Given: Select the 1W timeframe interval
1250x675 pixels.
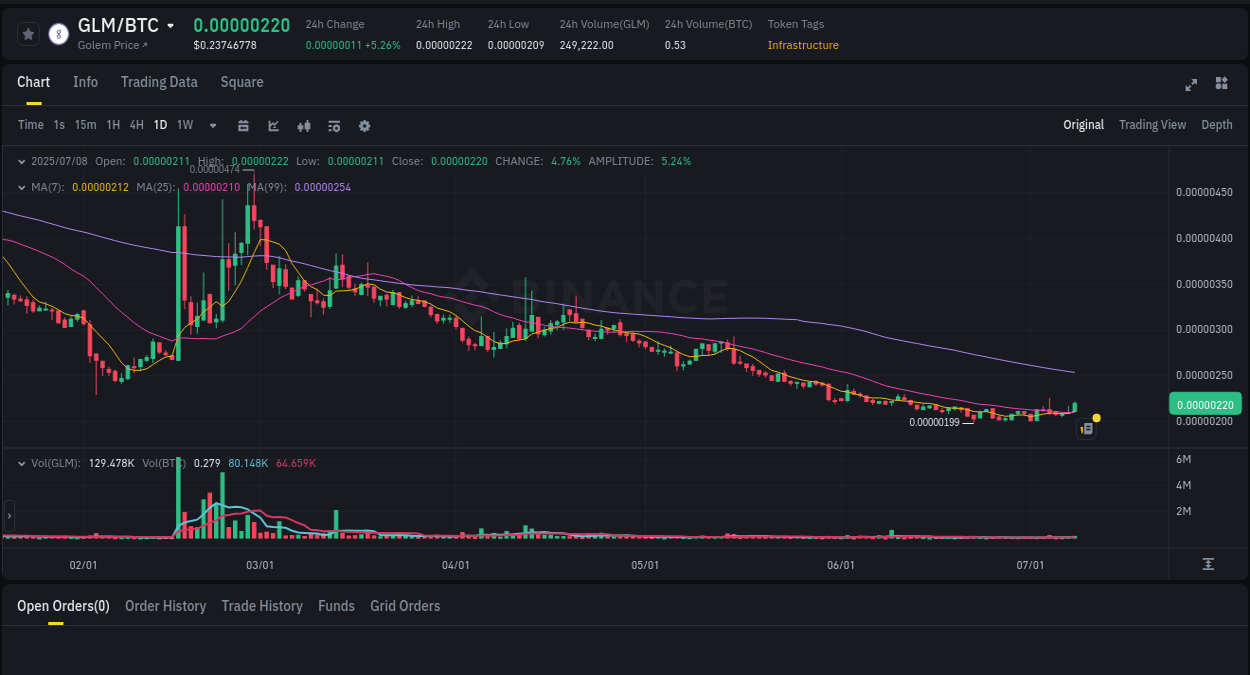Looking at the screenshot, I should pyautogui.click(x=184, y=125).
